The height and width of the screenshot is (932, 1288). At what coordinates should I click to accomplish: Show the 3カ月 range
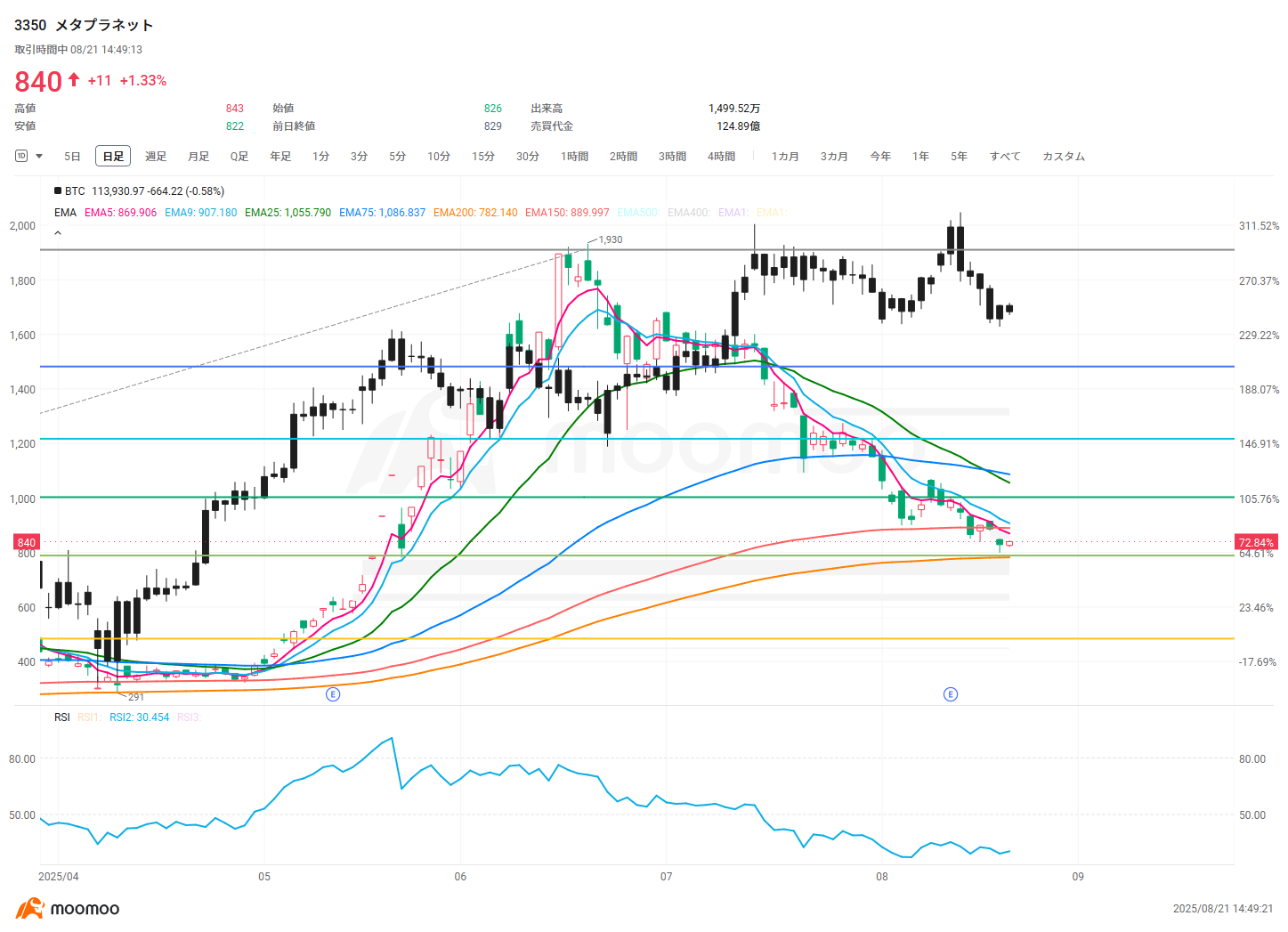point(834,156)
